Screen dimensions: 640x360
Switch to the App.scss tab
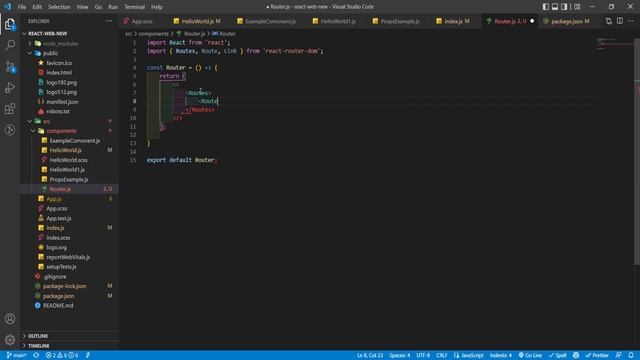142,21
